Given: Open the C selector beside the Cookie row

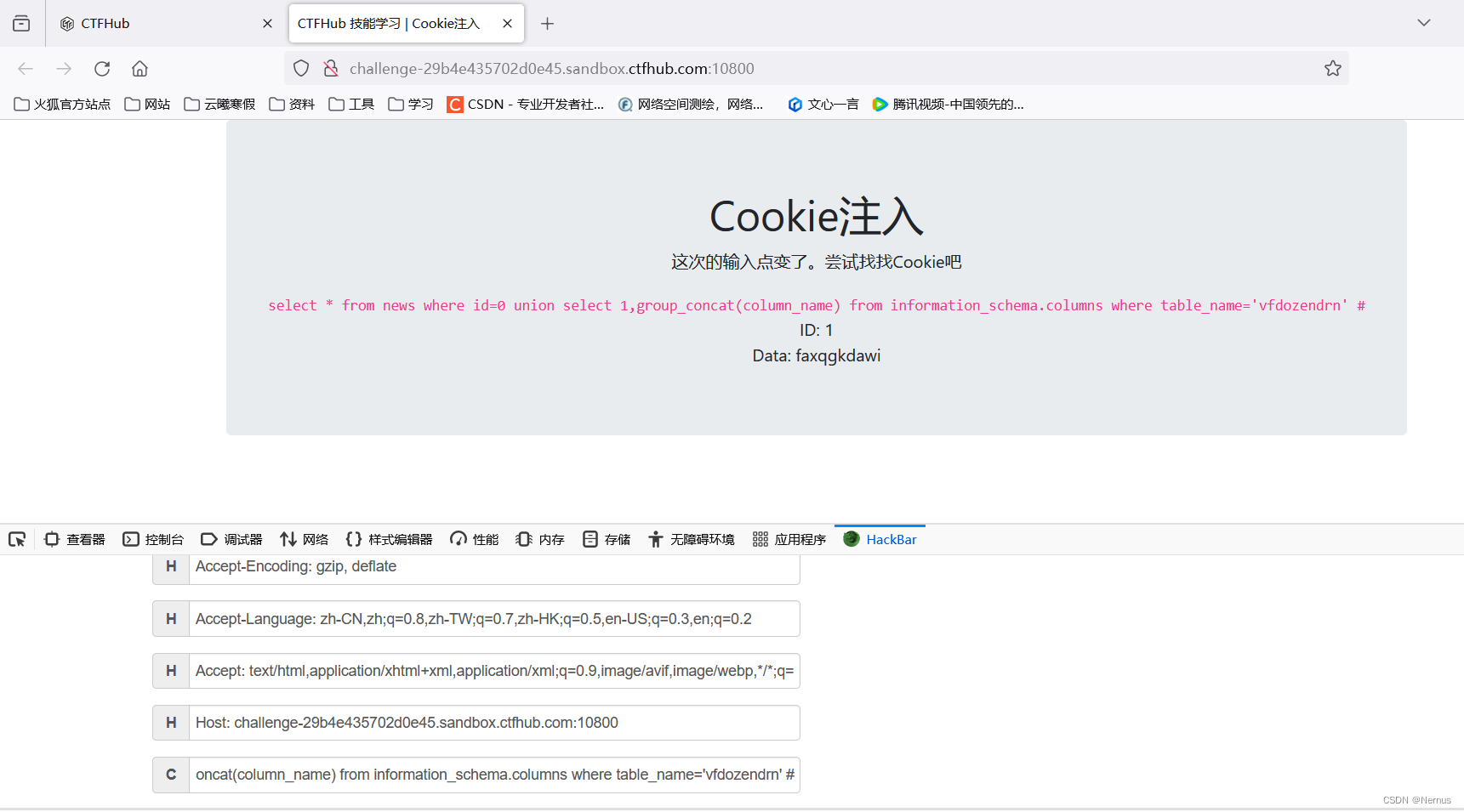Looking at the screenshot, I should pyautogui.click(x=170, y=775).
